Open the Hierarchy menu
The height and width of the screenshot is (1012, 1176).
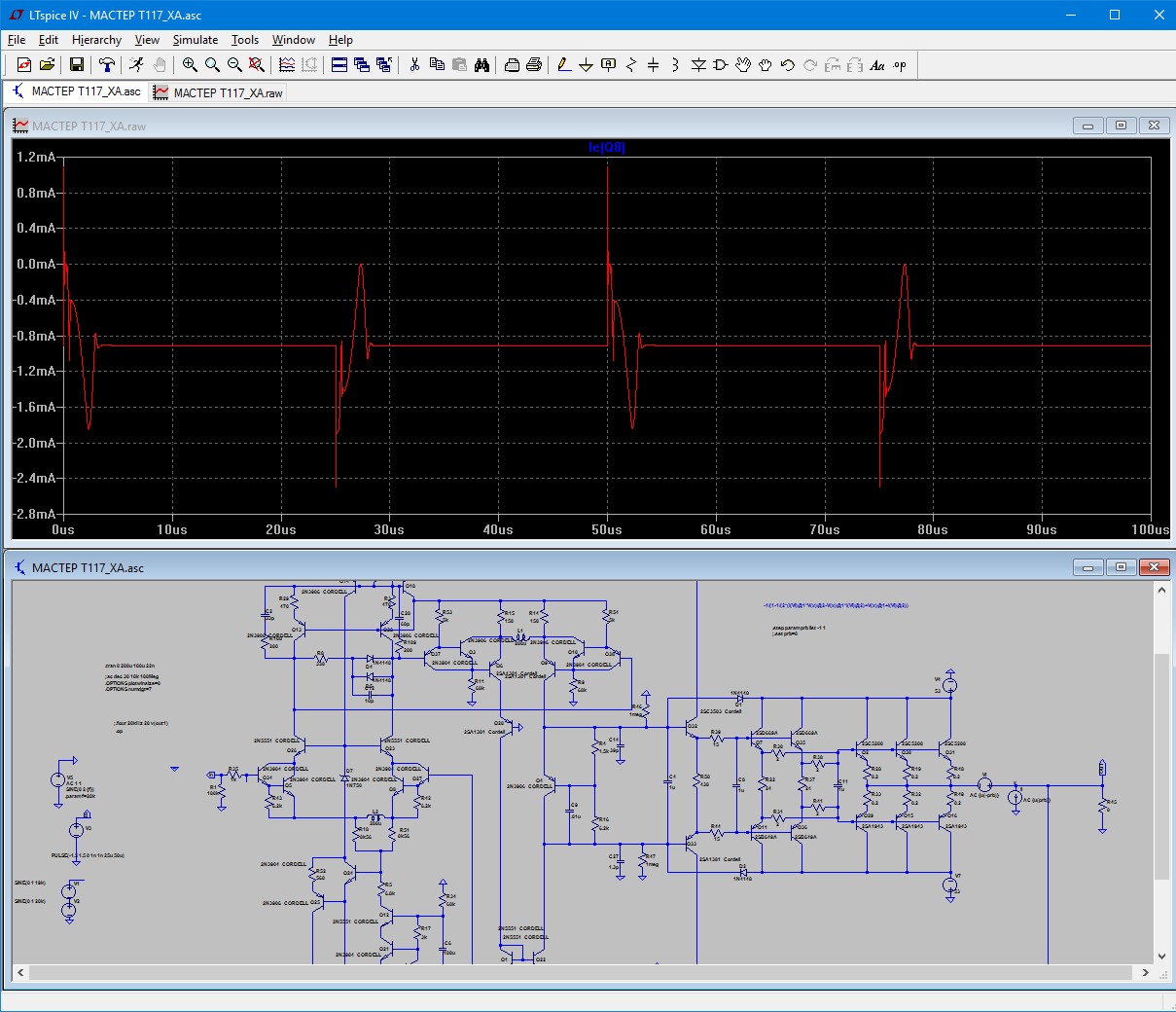(x=96, y=40)
